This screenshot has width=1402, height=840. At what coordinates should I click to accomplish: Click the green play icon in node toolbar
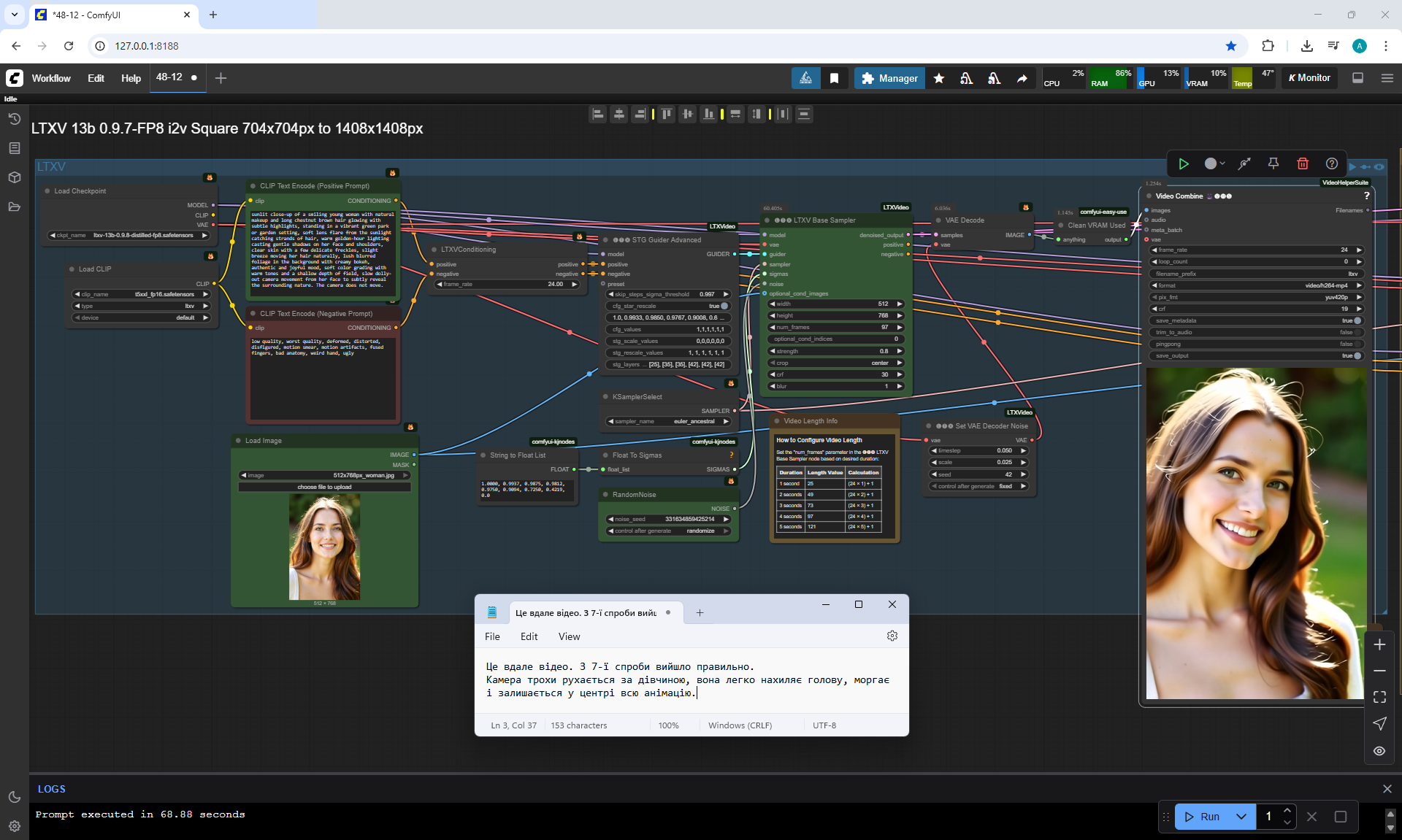pos(1184,164)
